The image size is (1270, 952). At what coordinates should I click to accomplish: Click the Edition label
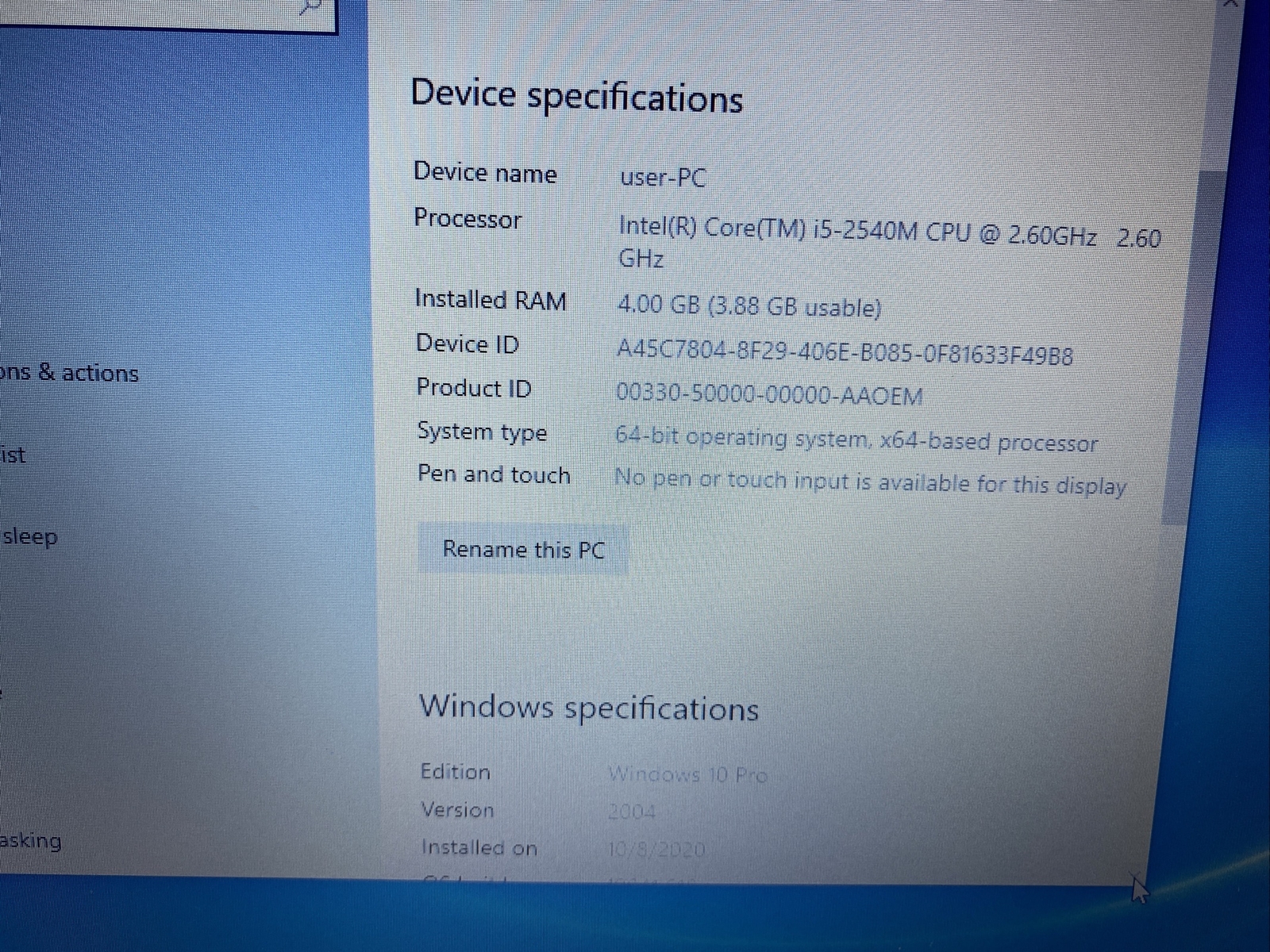[x=455, y=772]
